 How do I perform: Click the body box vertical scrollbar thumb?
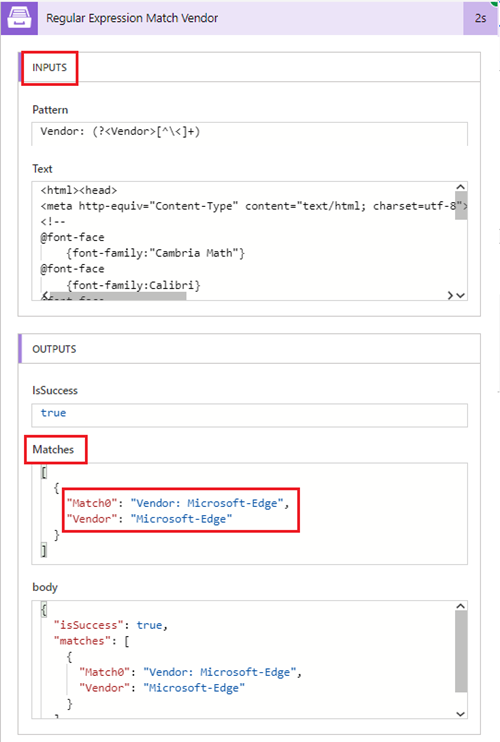point(461,652)
